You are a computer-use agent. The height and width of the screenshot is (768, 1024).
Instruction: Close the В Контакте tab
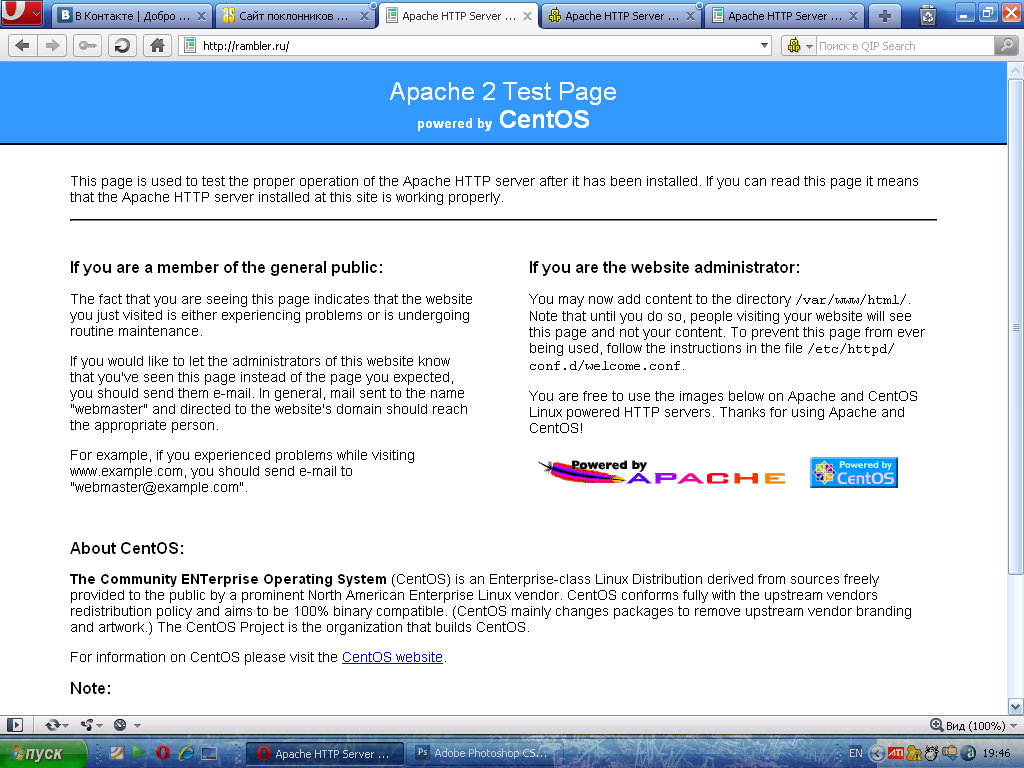coord(201,16)
